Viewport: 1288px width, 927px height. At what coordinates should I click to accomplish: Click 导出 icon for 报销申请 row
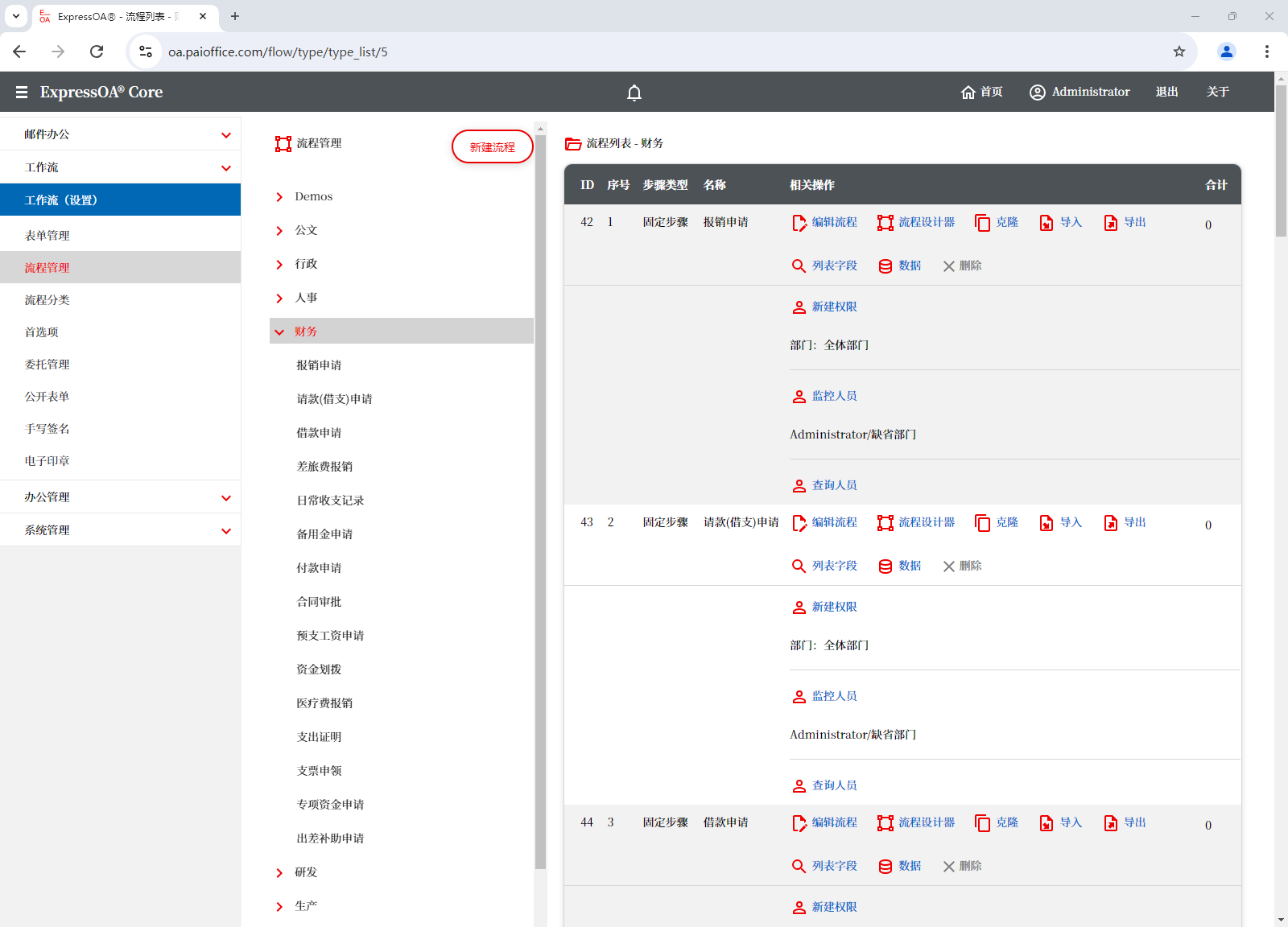click(1111, 223)
